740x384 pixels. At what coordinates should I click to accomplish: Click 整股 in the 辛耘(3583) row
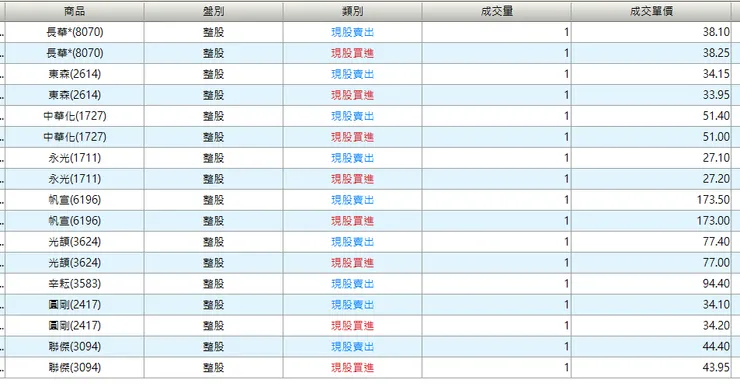(213, 284)
